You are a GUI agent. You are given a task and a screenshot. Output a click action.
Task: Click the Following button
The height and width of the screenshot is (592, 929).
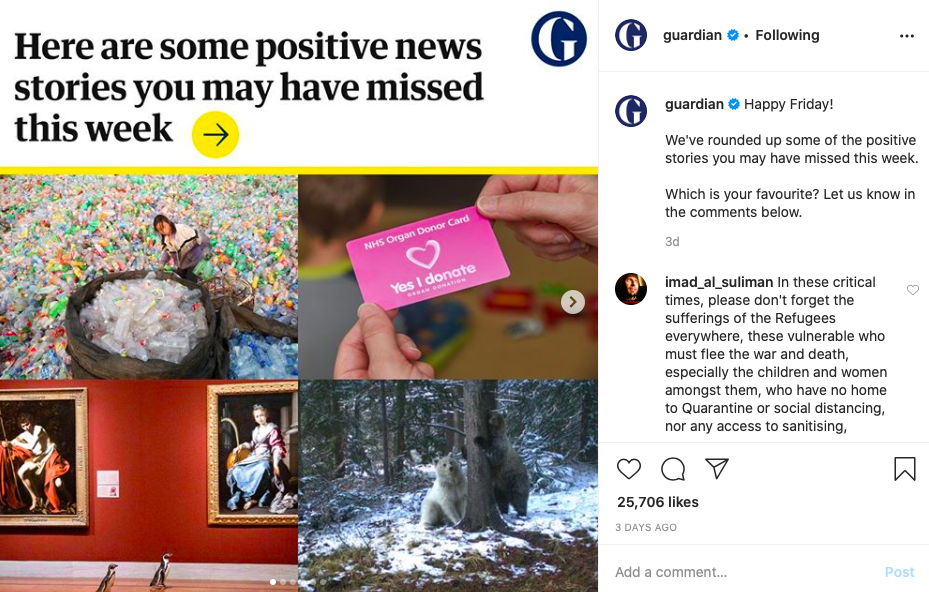pyautogui.click(x=787, y=36)
